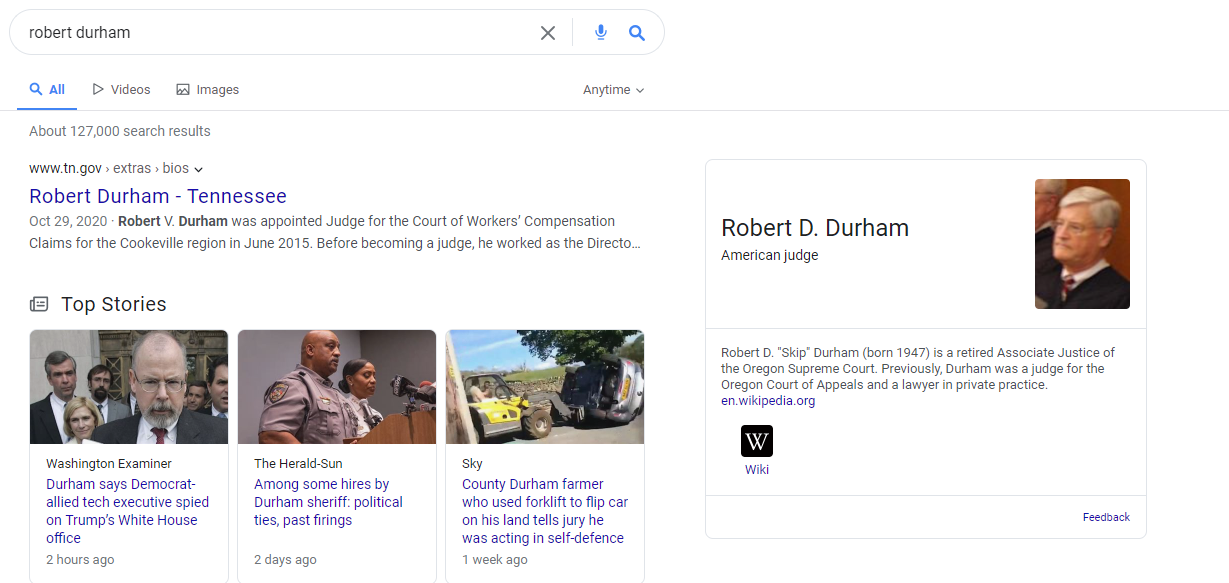Screen dimensions: 1229x583
Task: Open the Anytime time filter dropdown
Action: 613,90
